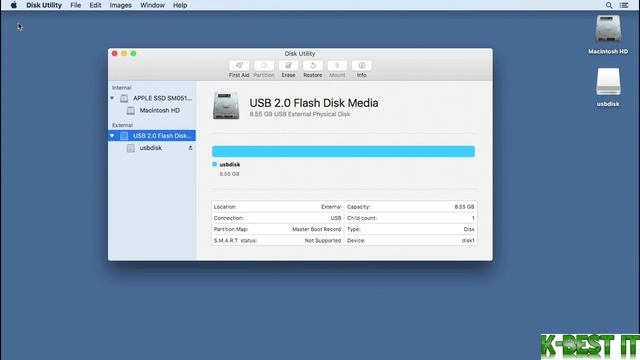This screenshot has height=360, width=640.
Task: Open Spotlight search in the menu bar
Action: pyautogui.click(x=609, y=5)
